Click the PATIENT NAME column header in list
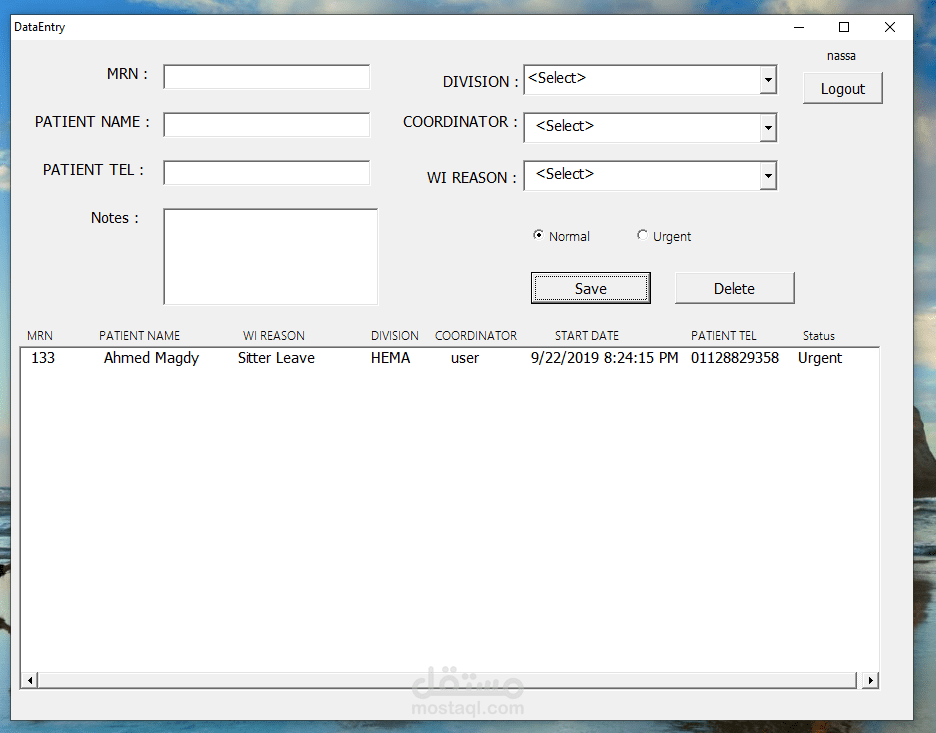This screenshot has height=733, width=936. click(x=139, y=335)
